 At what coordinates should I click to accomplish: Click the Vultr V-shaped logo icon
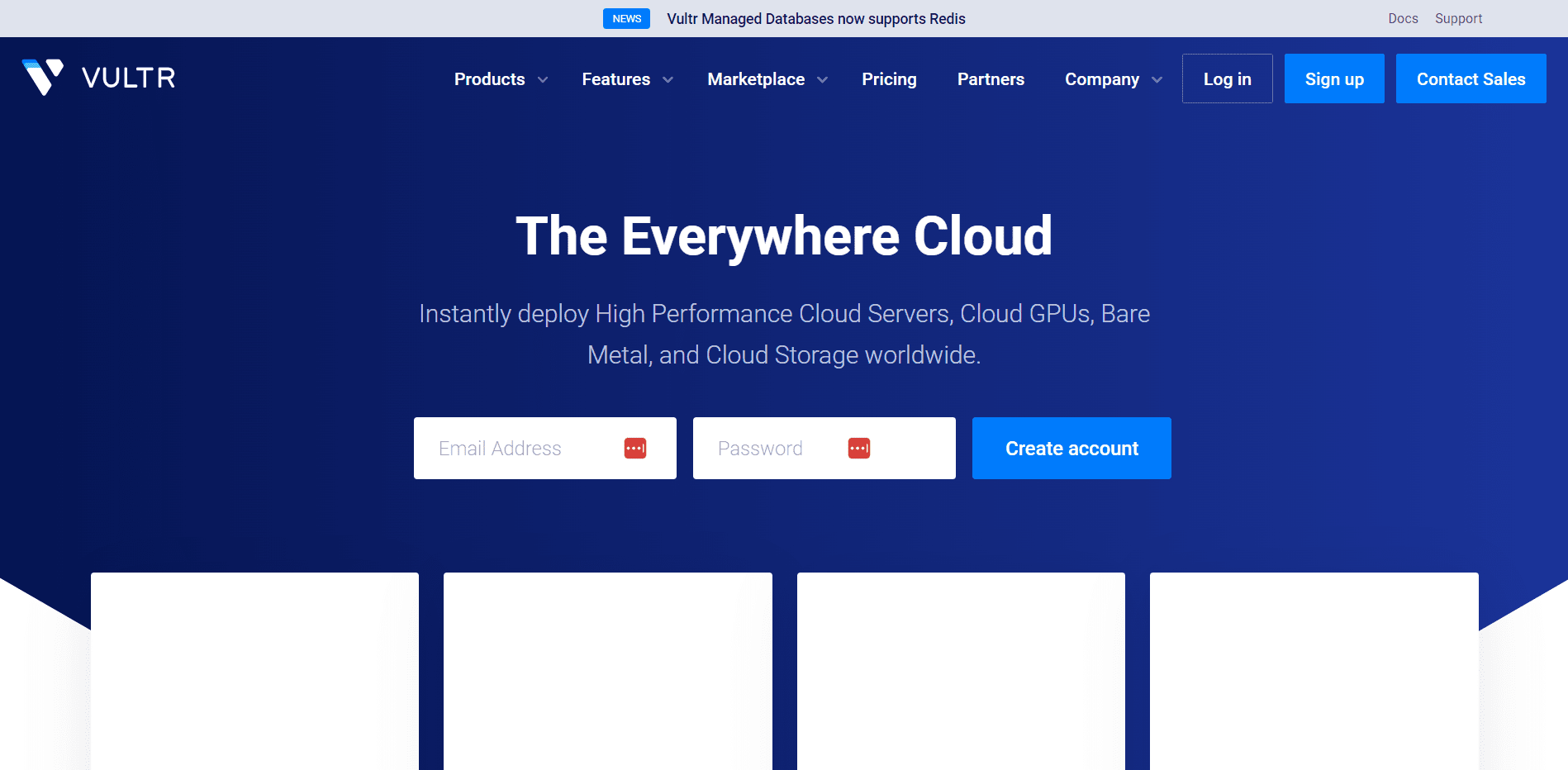pyautogui.click(x=43, y=77)
